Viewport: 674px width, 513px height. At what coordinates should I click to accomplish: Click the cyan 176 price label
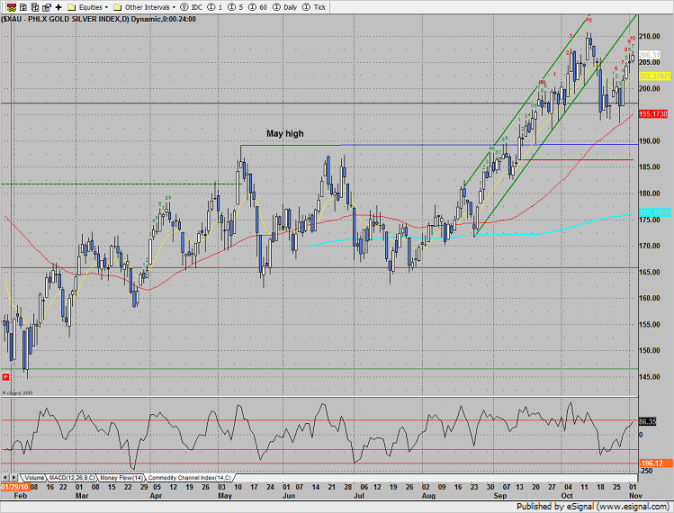tap(655, 212)
